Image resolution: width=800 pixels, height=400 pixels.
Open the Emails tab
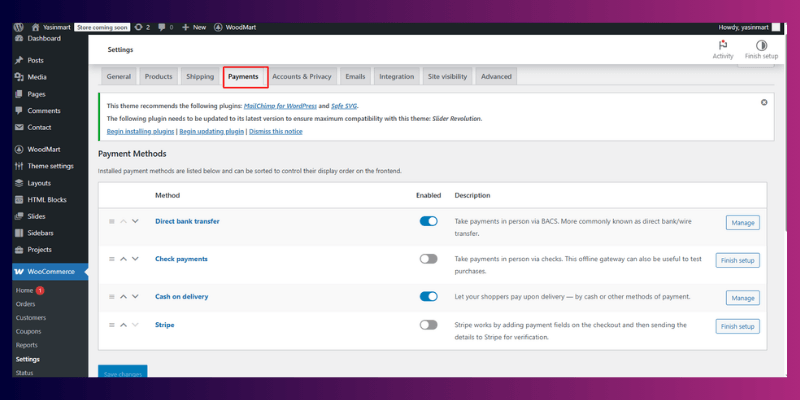[355, 77]
